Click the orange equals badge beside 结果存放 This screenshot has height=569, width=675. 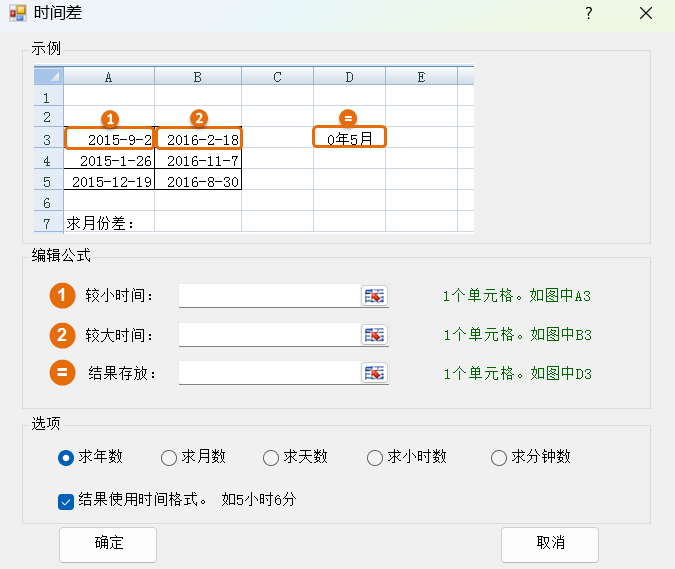click(63, 373)
